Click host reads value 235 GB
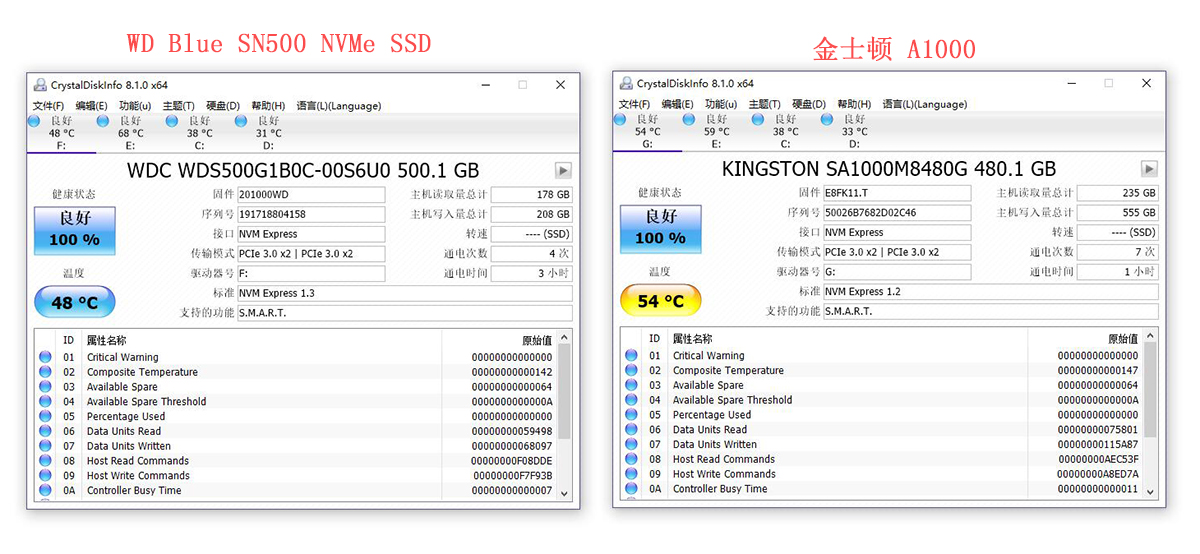The width and height of the screenshot is (1200, 554). tap(1118, 193)
